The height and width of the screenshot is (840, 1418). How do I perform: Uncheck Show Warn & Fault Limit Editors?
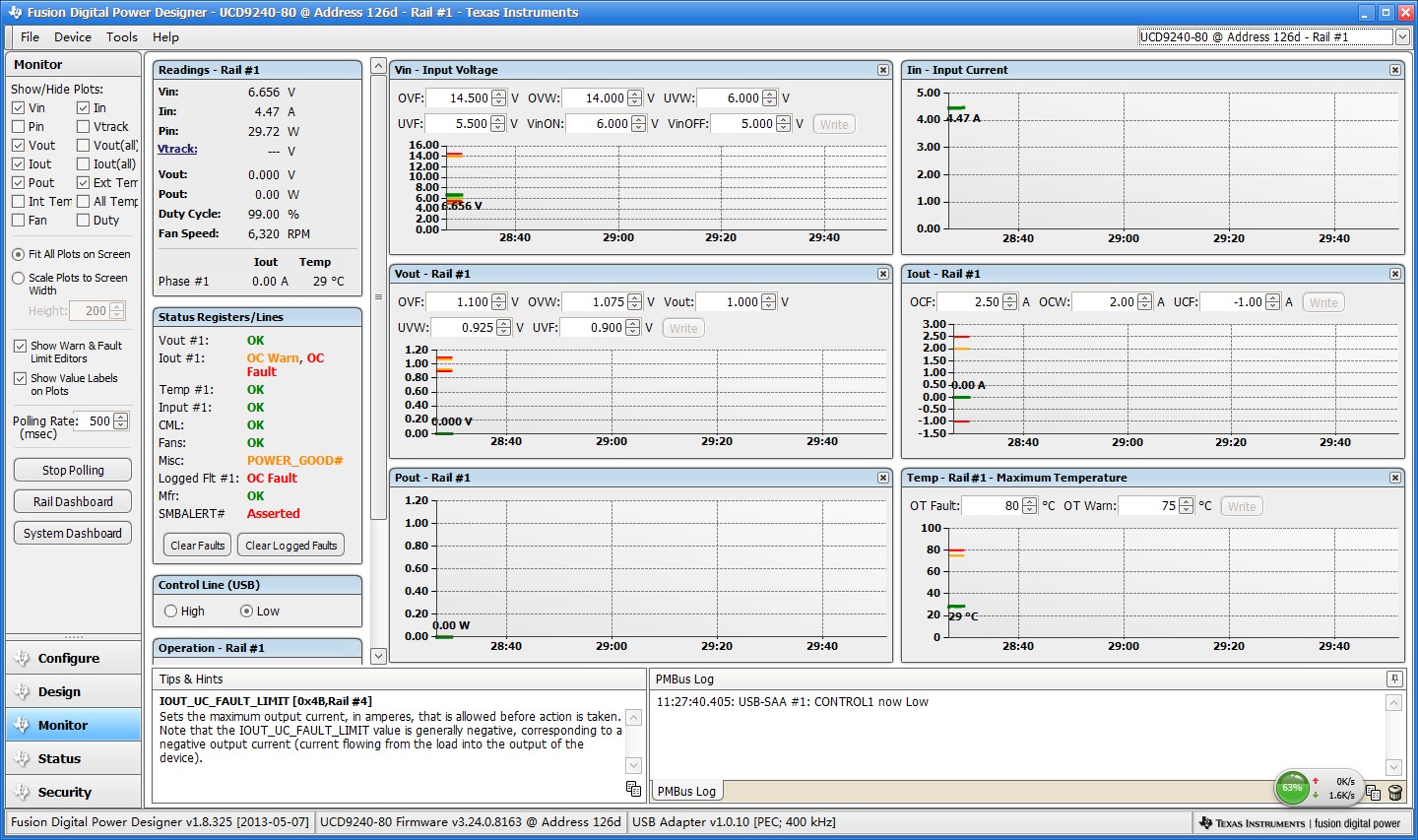(20, 347)
